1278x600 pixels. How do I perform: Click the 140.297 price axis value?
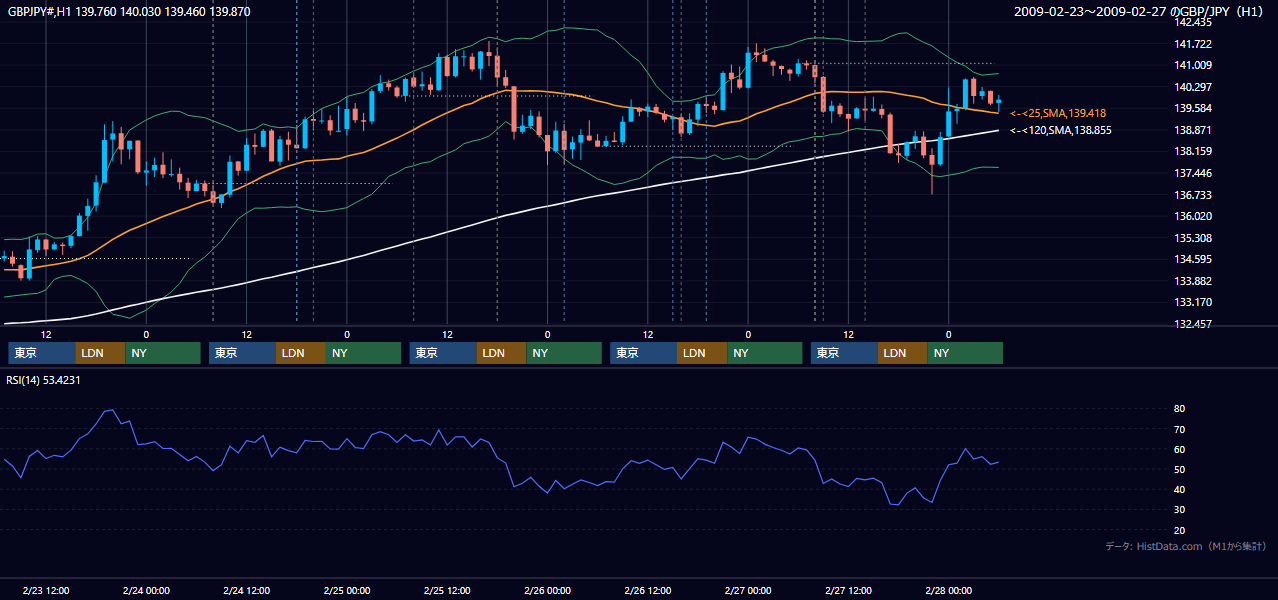point(1192,87)
